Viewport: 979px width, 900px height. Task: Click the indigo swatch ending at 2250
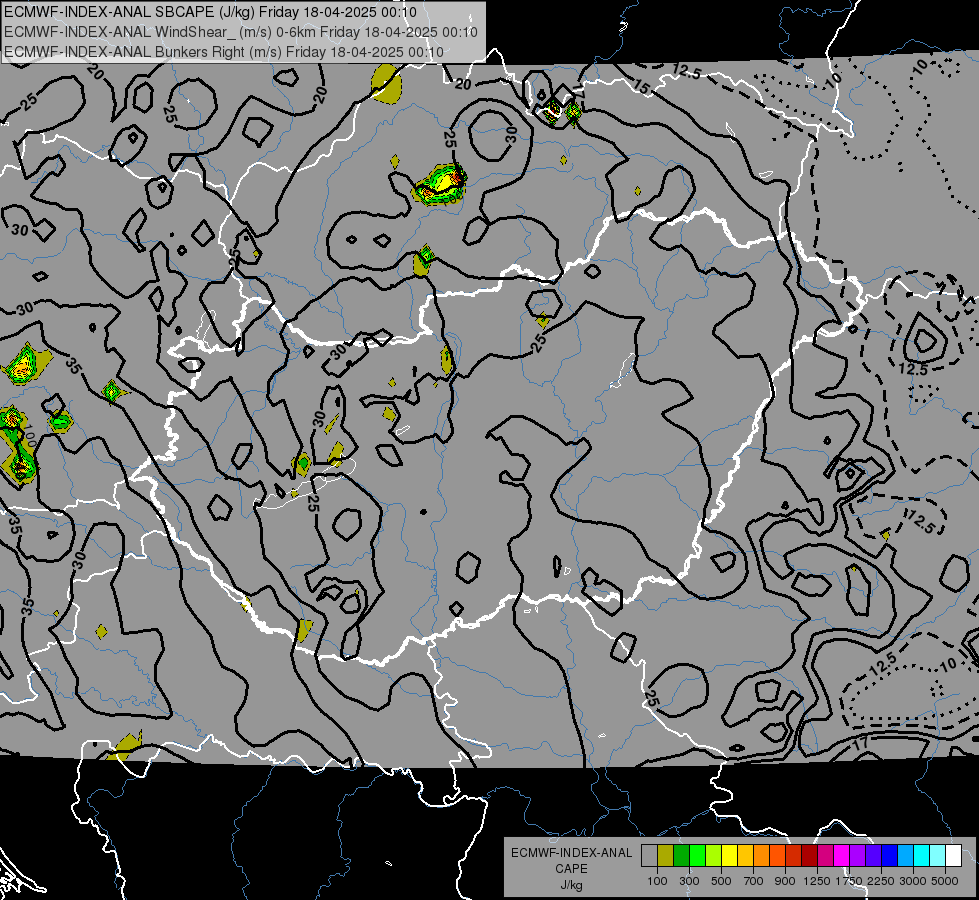click(x=873, y=856)
